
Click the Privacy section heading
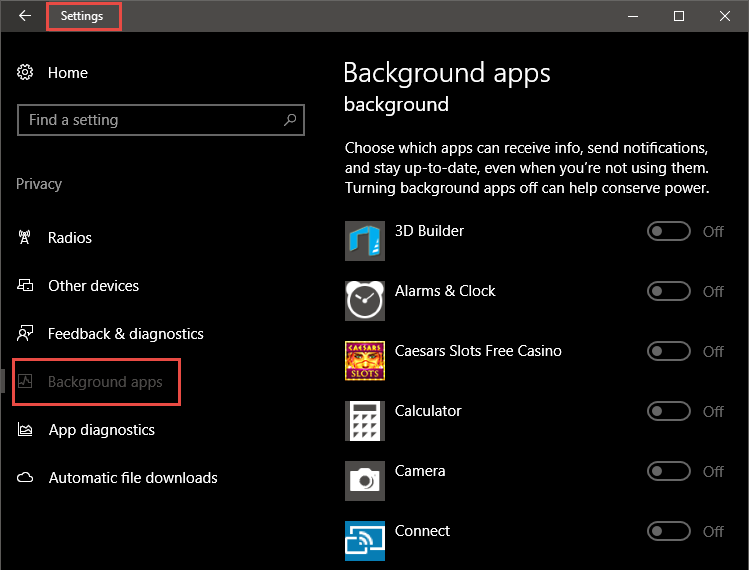point(39,184)
